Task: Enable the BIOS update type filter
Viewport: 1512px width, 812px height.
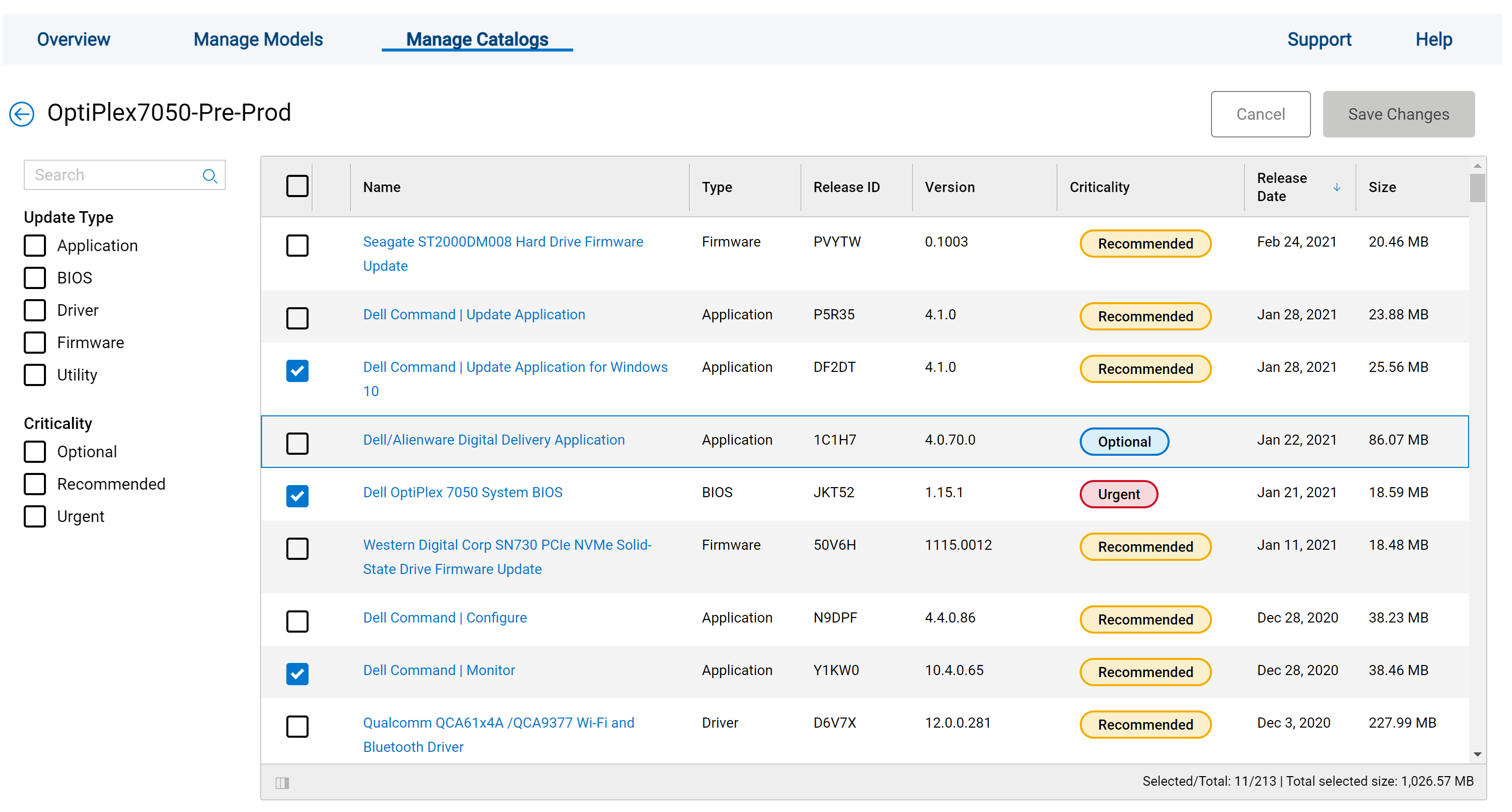Action: [35, 278]
